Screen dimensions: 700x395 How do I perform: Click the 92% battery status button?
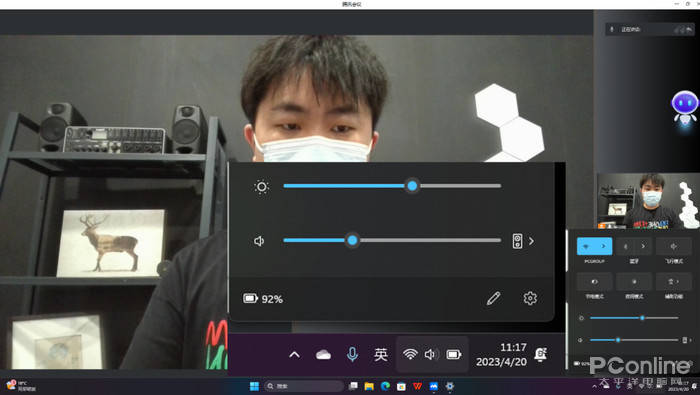pos(262,299)
